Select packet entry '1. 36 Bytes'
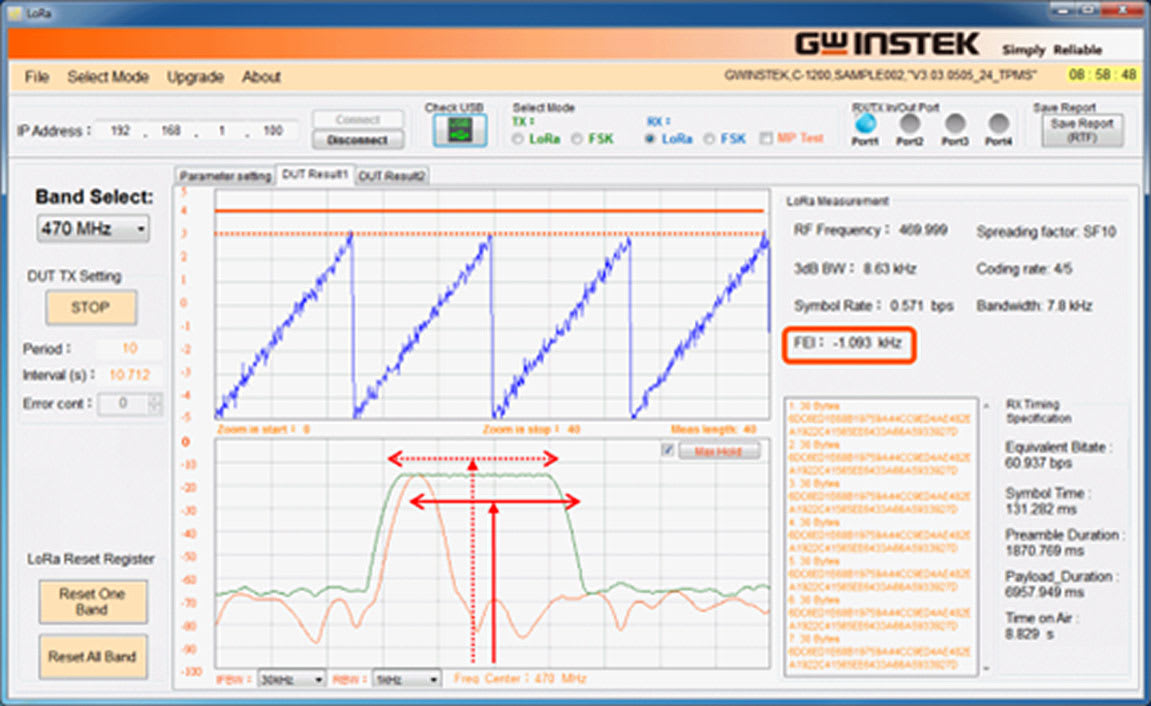Screen dimensions: 1151x706 point(813,406)
